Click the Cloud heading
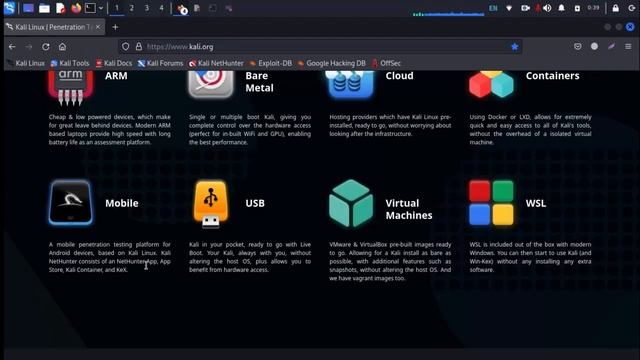 point(399,76)
